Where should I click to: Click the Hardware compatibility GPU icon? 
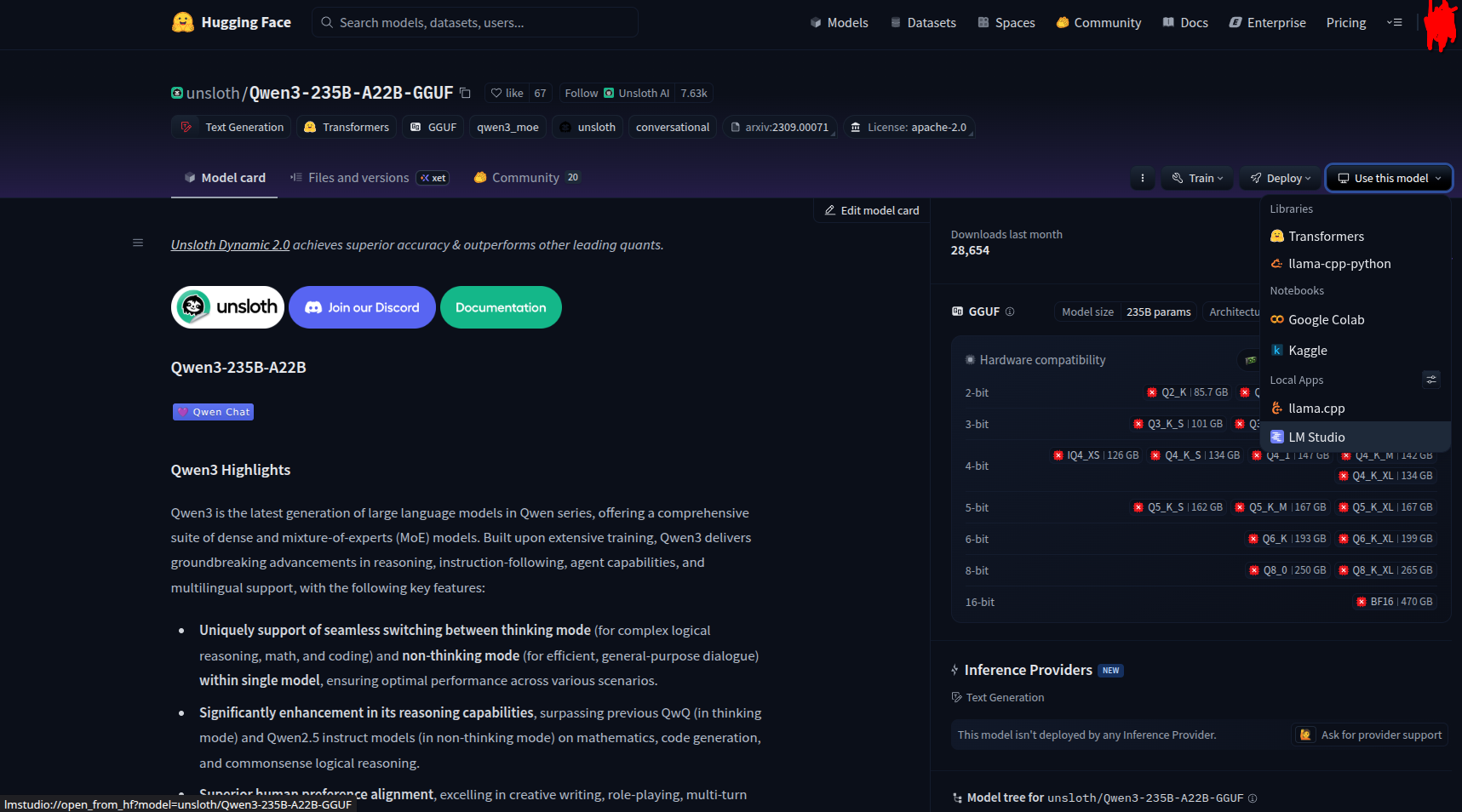point(1250,360)
